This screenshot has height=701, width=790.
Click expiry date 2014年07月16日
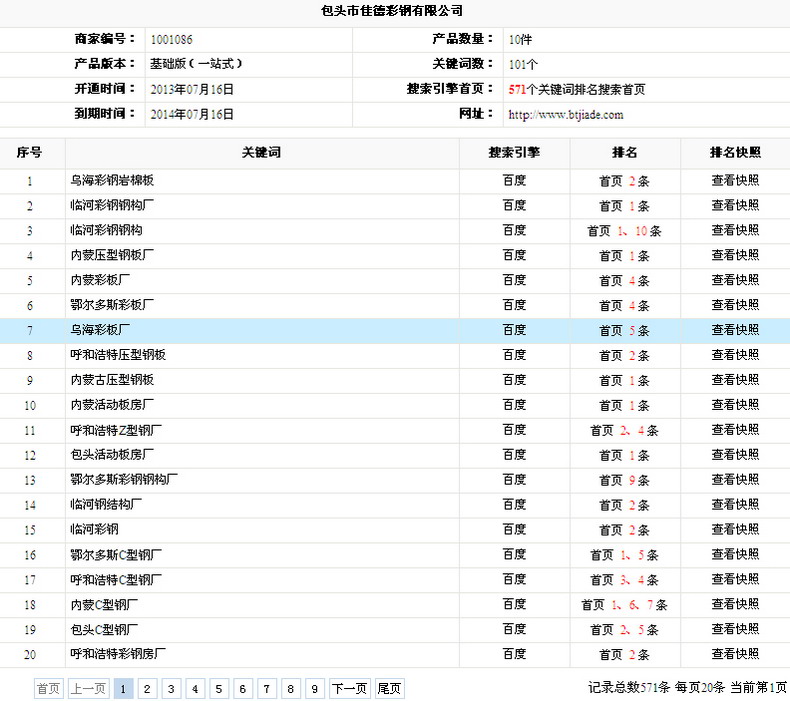click(x=192, y=114)
